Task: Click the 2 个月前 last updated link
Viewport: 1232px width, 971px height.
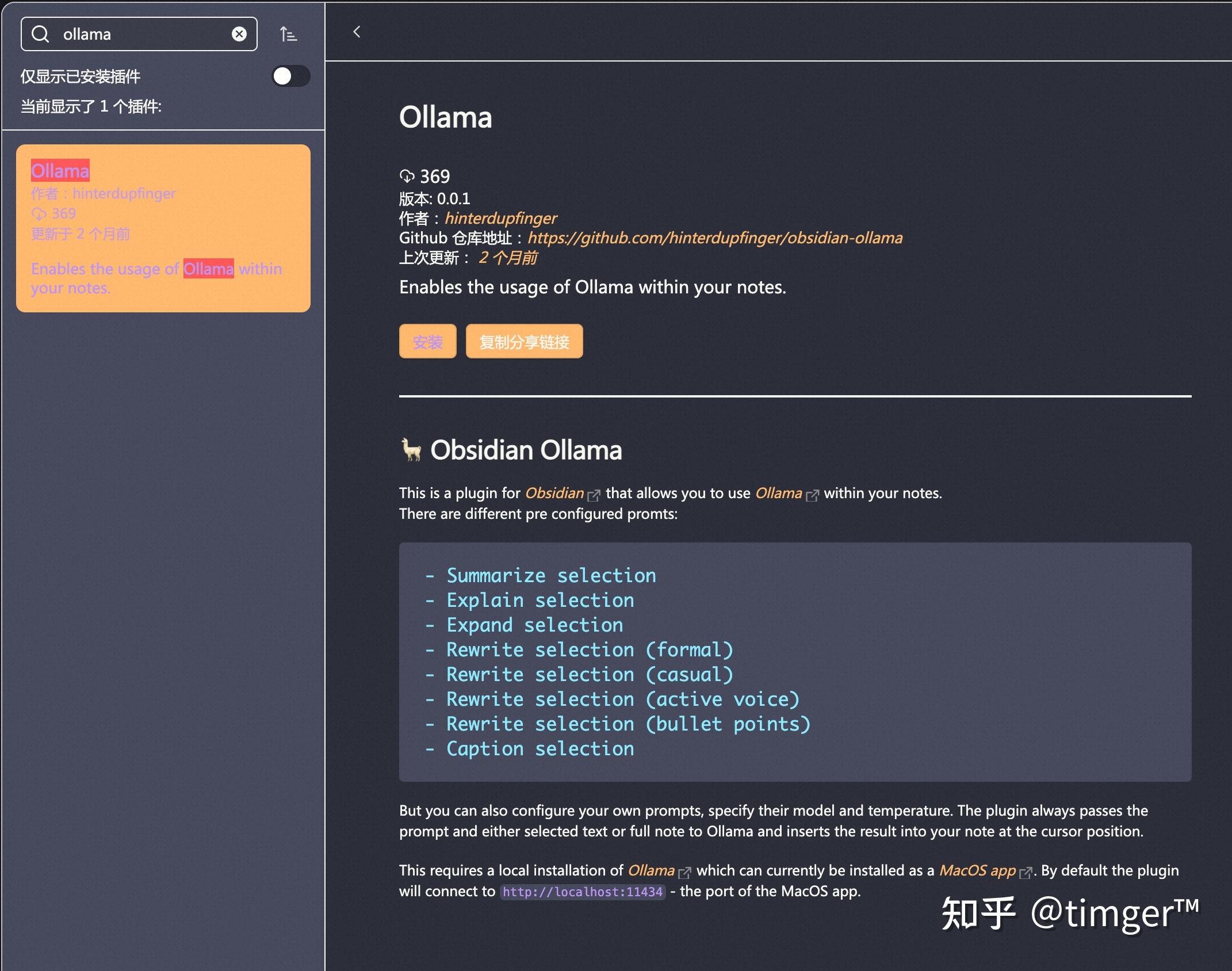Action: (508, 258)
